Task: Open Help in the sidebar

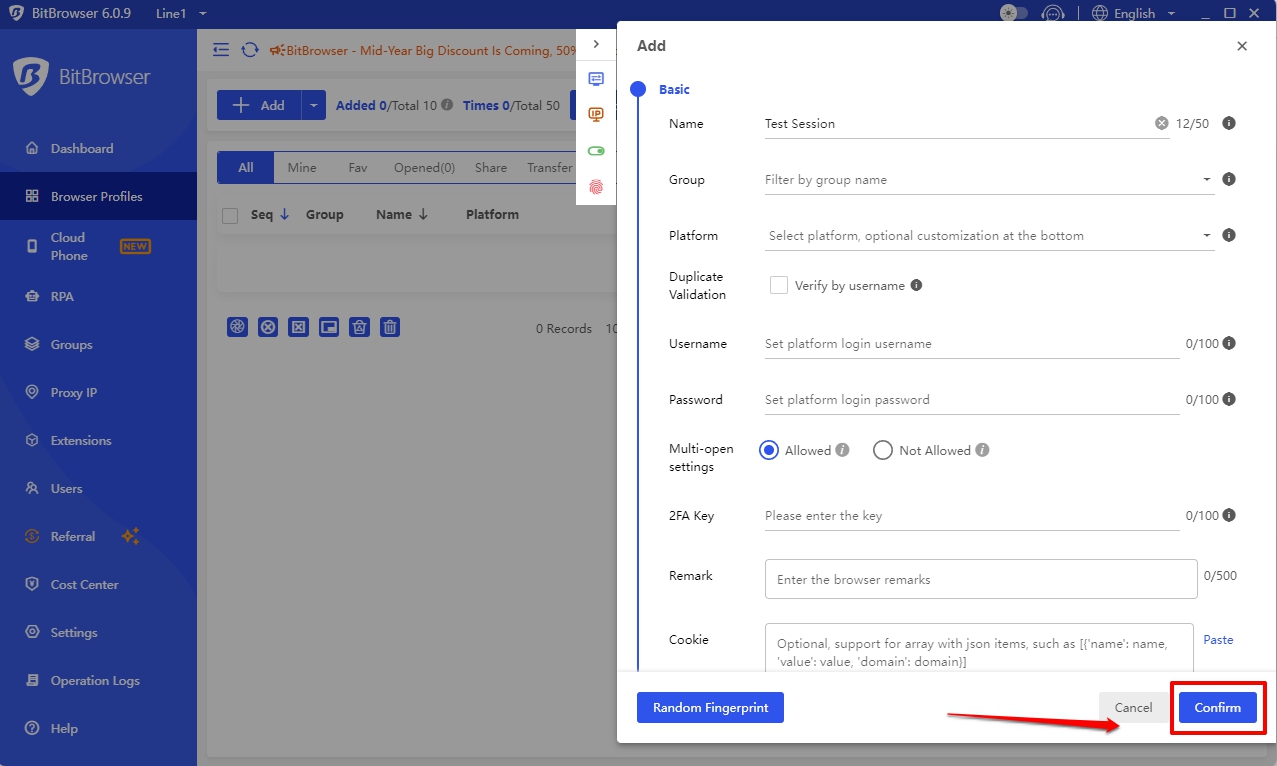Action: (x=98, y=728)
